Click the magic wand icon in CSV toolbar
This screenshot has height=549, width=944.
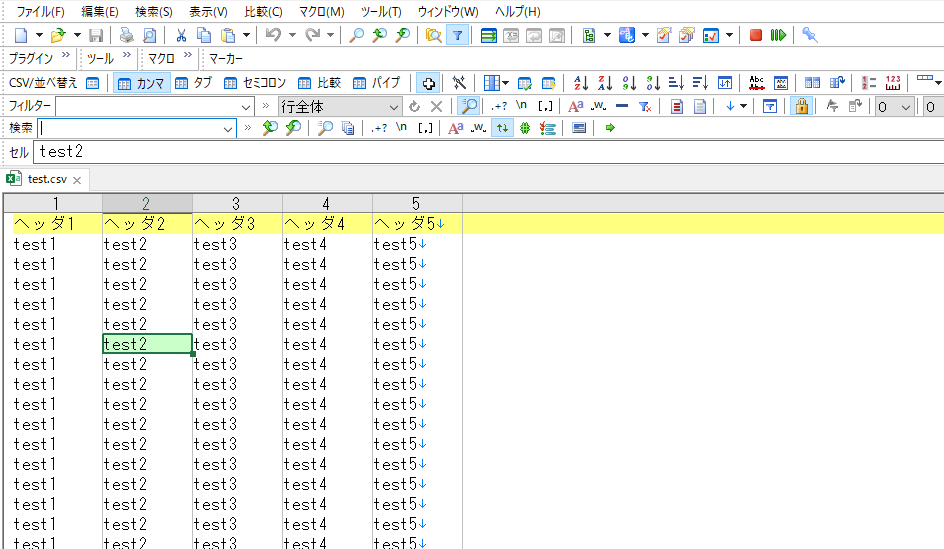click(459, 82)
